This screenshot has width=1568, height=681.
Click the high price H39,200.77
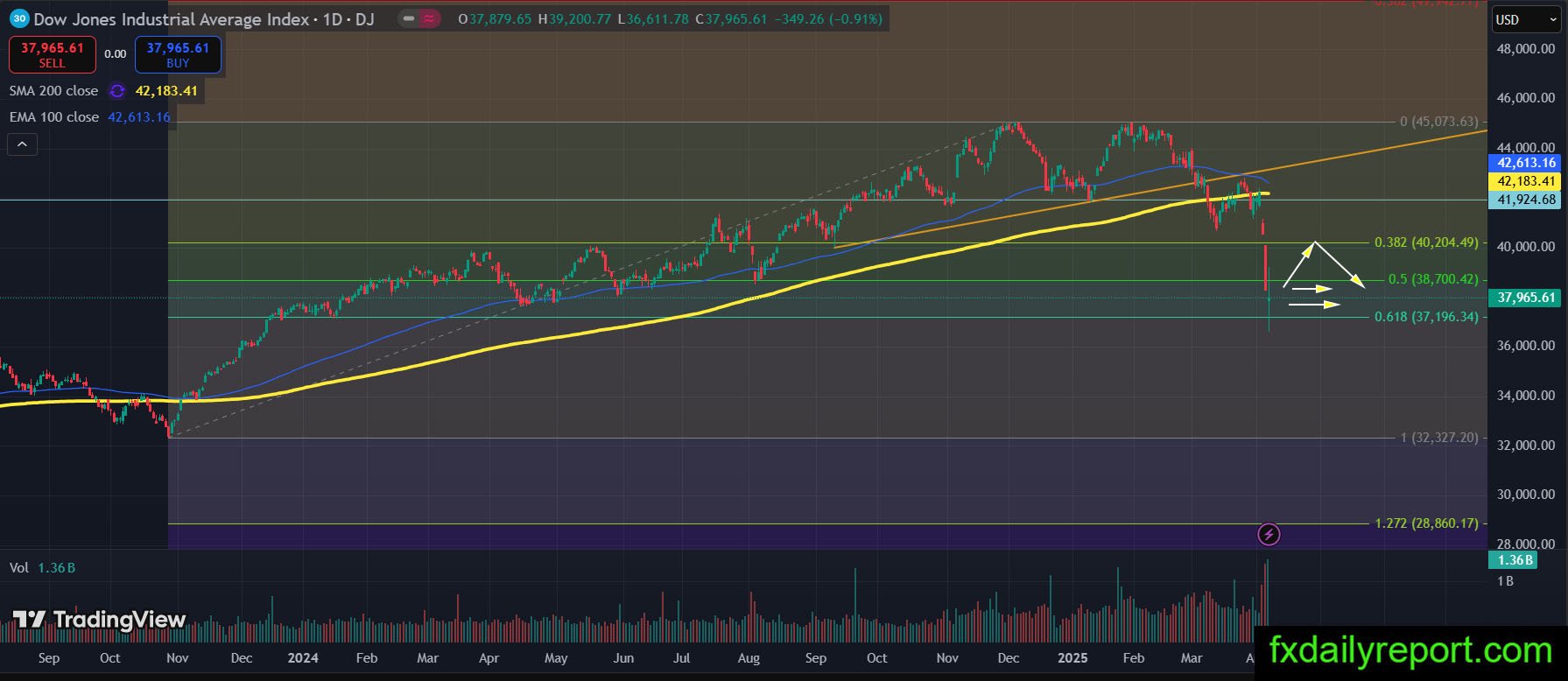pos(574,18)
